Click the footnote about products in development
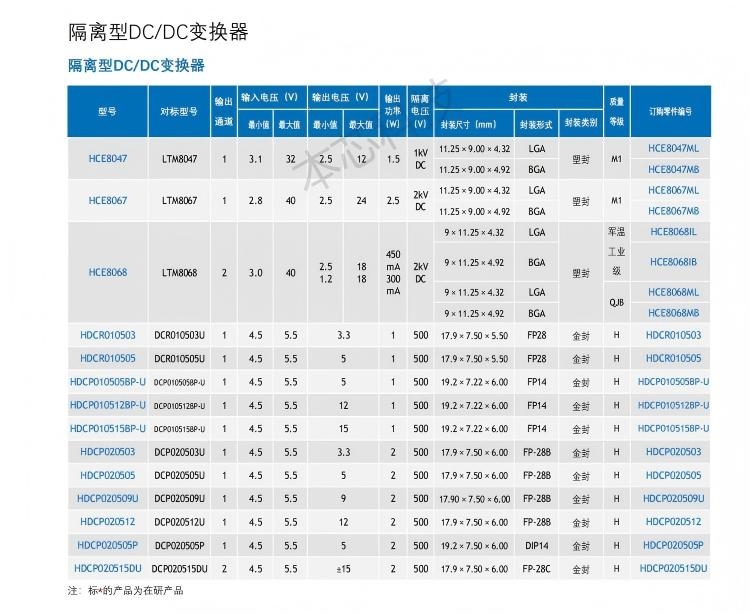Screen dimensions: 750x614 coord(125,591)
